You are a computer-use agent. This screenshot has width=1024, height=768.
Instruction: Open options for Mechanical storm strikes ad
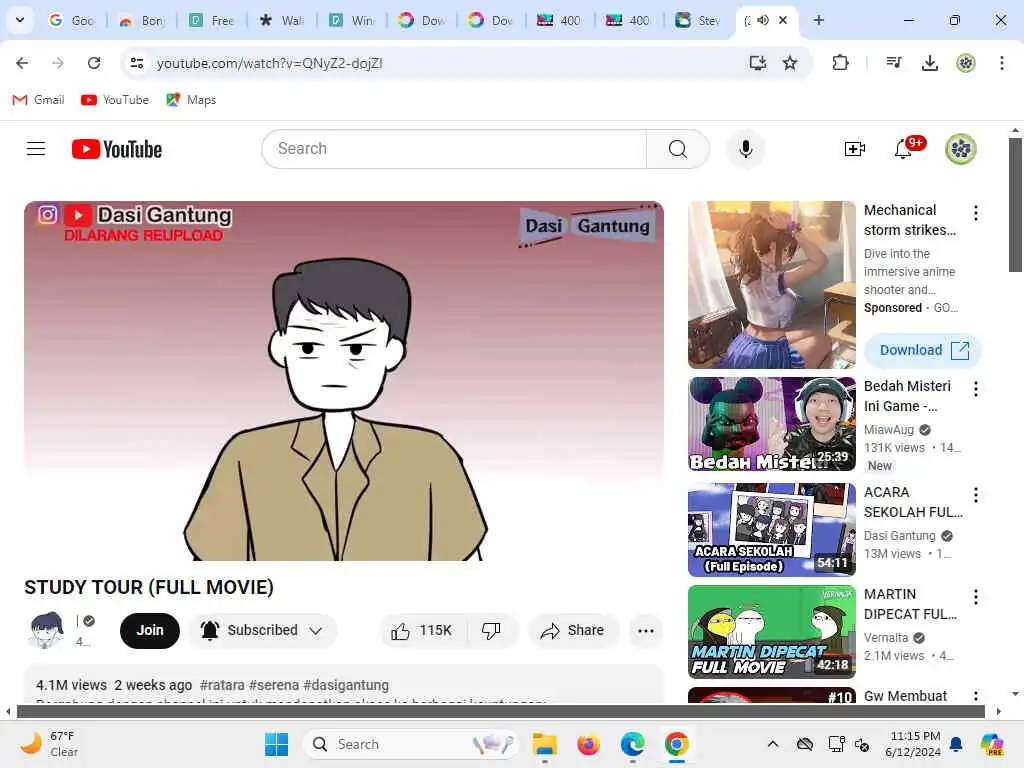pyautogui.click(x=976, y=213)
